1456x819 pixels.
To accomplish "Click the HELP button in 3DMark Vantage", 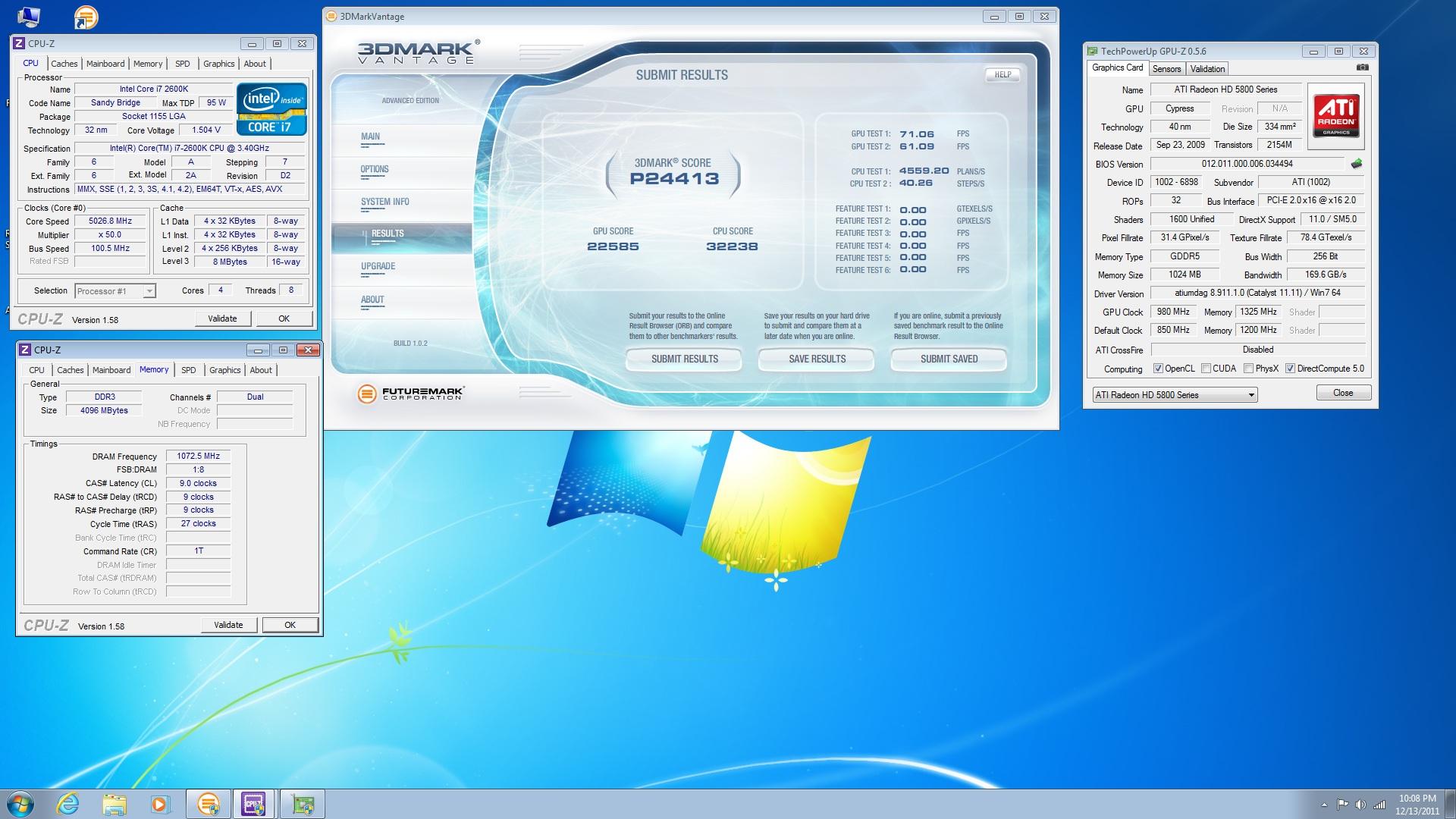I will [1003, 74].
